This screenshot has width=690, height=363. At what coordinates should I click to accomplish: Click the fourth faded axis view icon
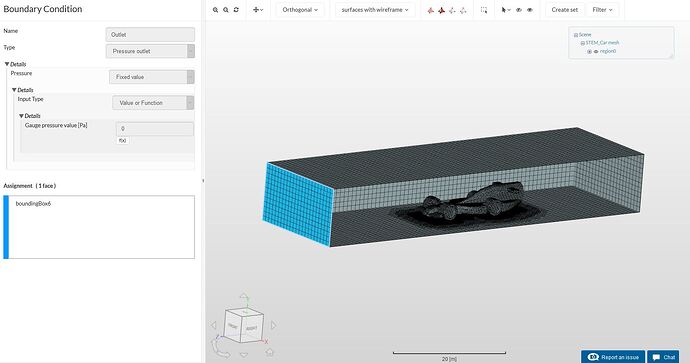click(463, 10)
